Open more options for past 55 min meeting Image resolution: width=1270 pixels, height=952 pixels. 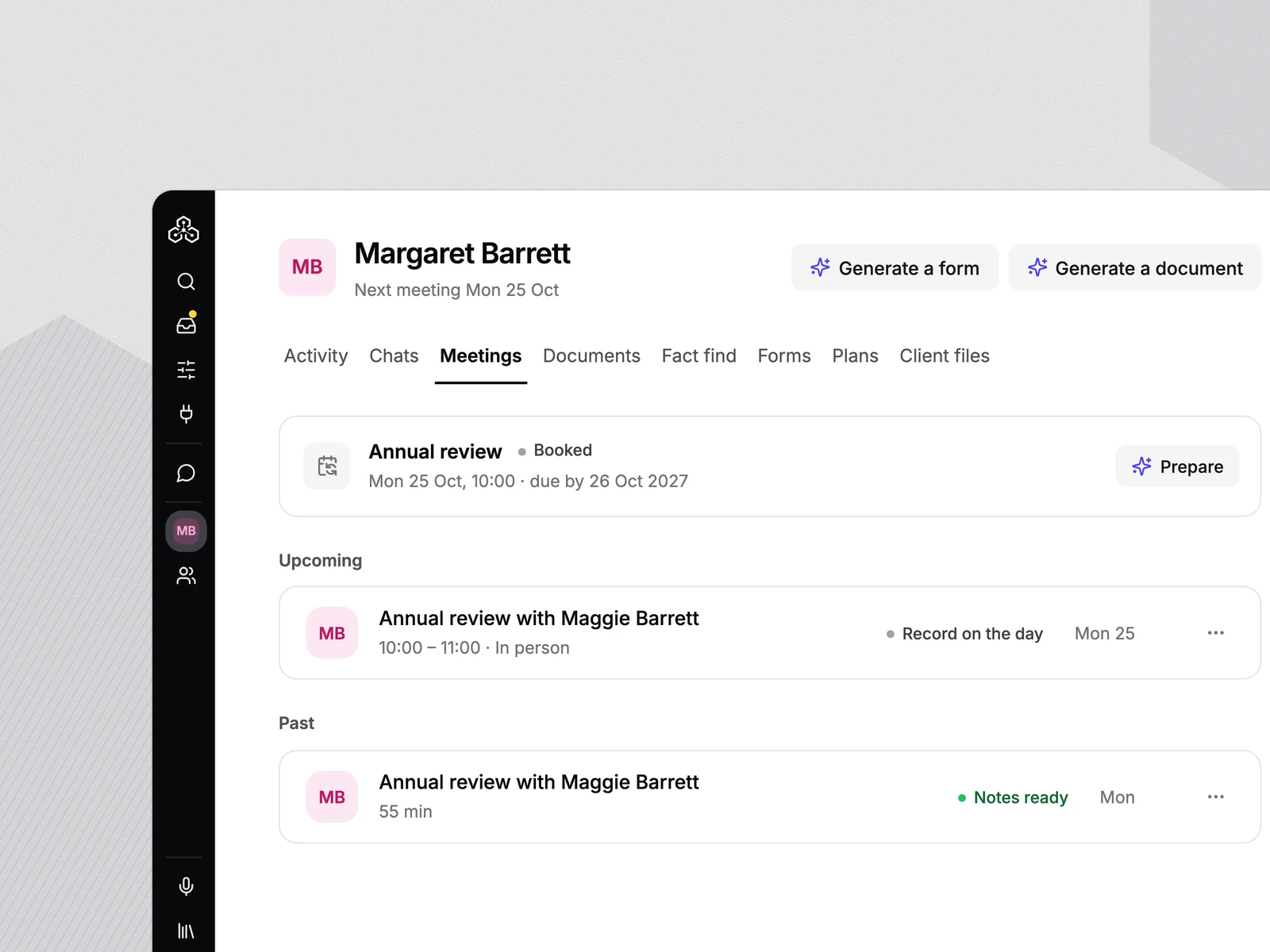click(1215, 797)
